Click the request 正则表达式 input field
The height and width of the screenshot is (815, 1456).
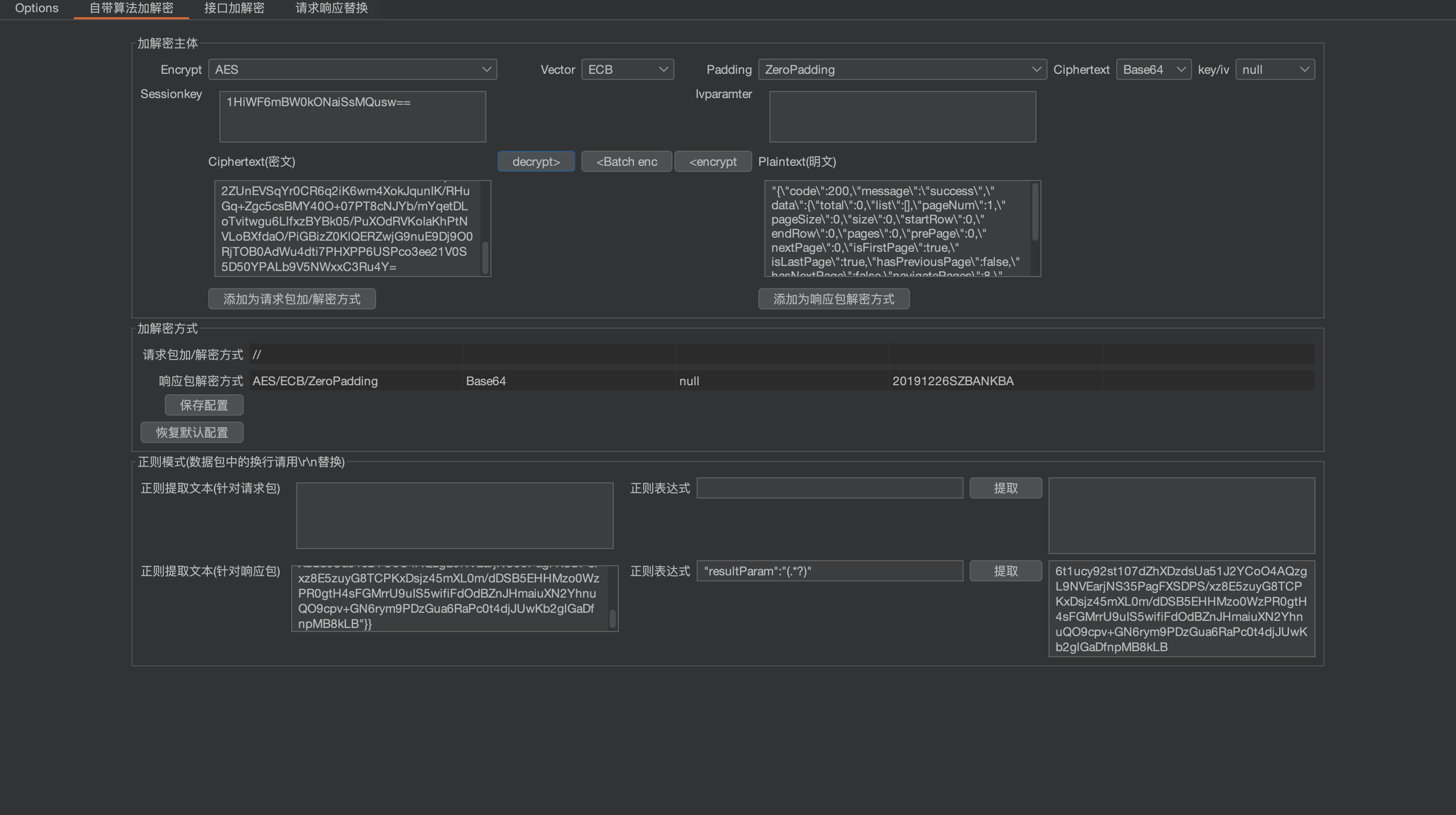tap(830, 488)
